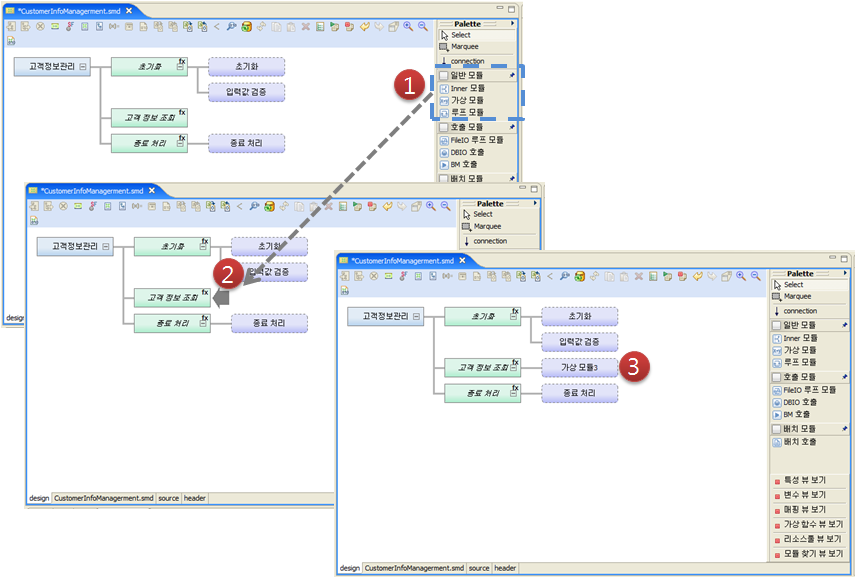Switch to the source tab

tap(480, 568)
